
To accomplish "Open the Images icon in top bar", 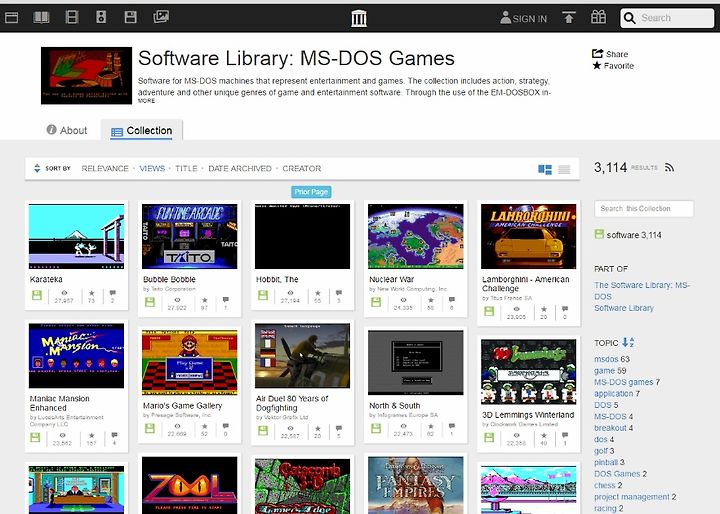I will point(161,17).
